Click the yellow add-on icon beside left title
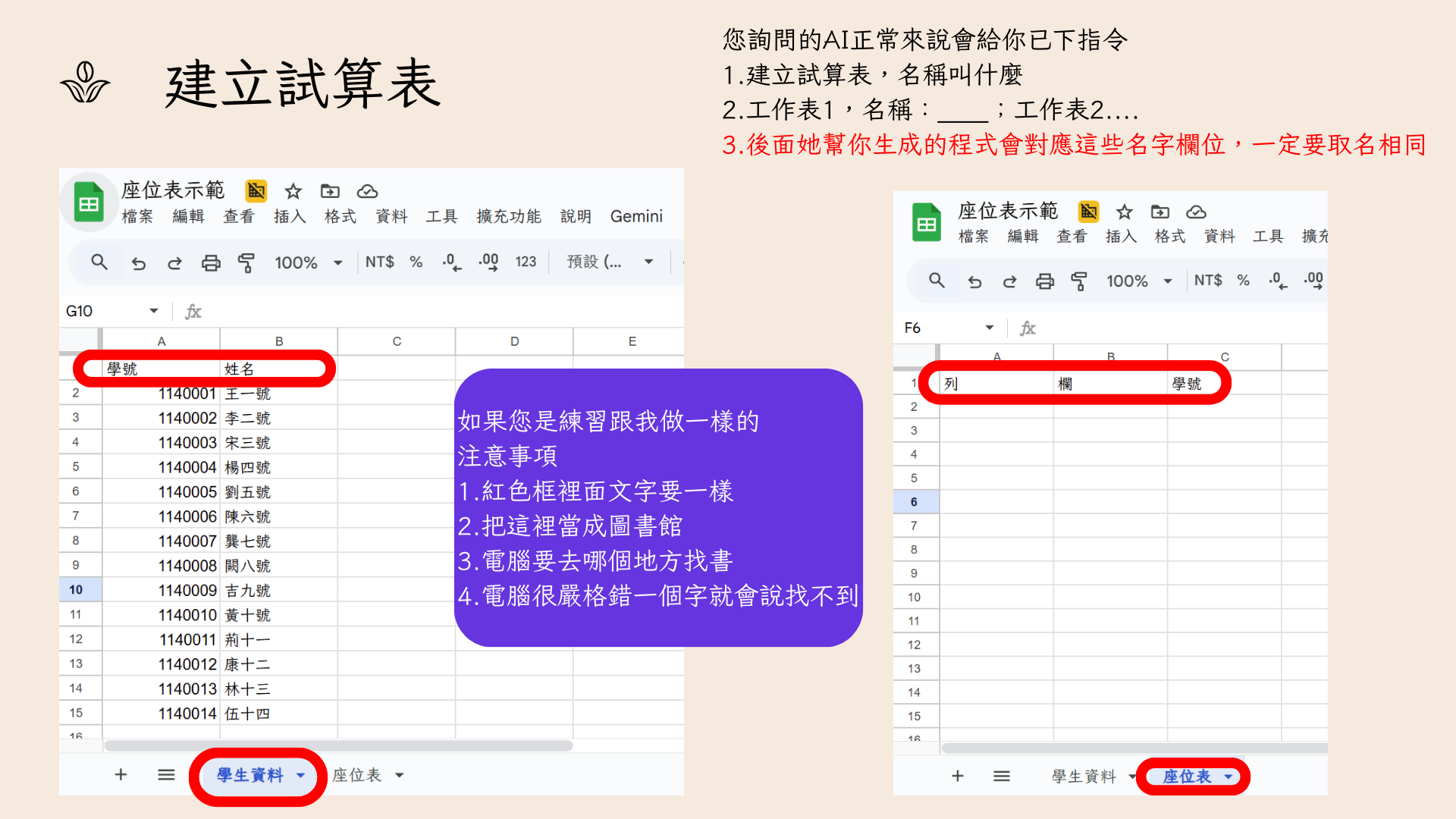1456x819 pixels. tap(256, 190)
